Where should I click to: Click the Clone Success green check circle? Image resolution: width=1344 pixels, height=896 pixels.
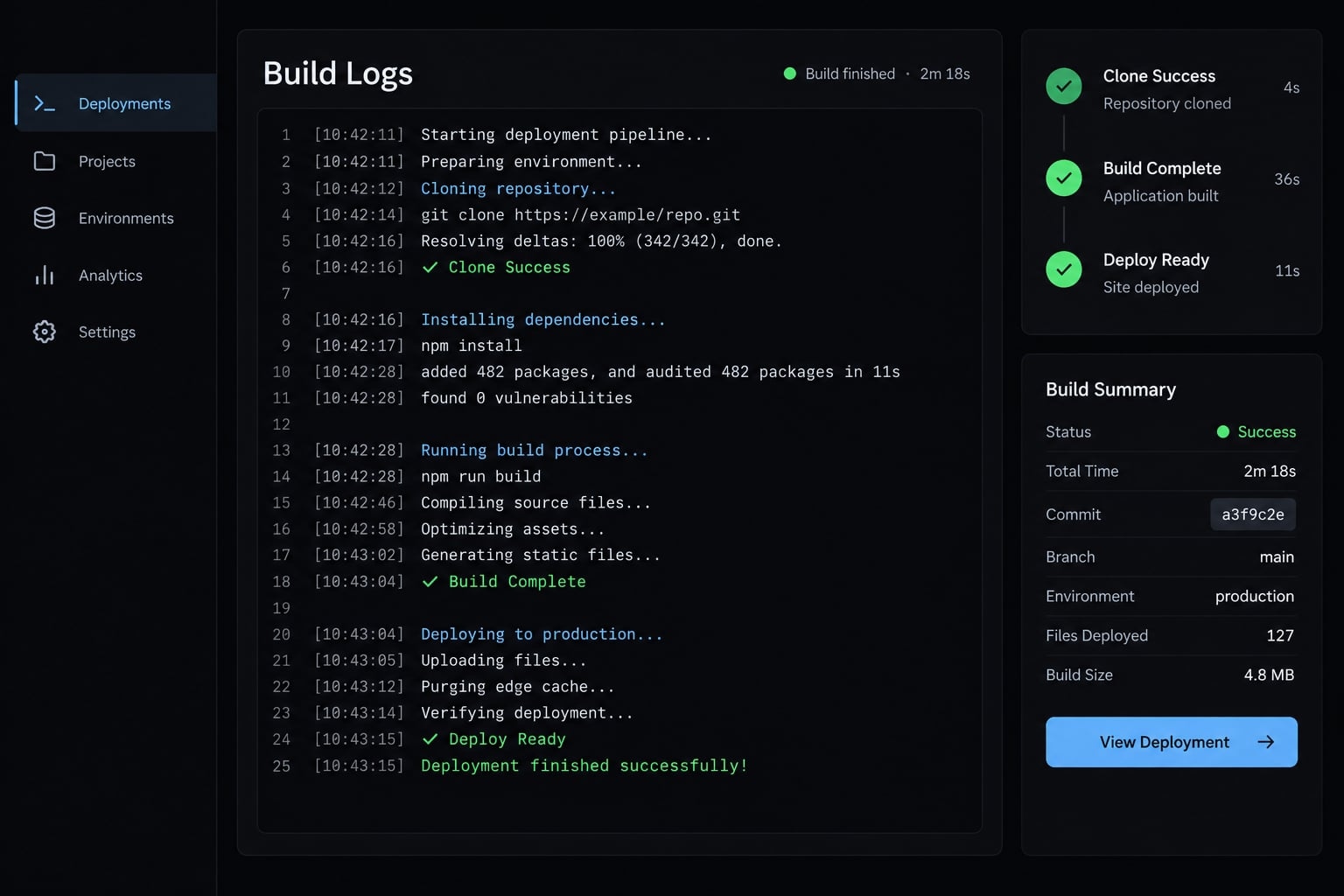pyautogui.click(x=1064, y=87)
